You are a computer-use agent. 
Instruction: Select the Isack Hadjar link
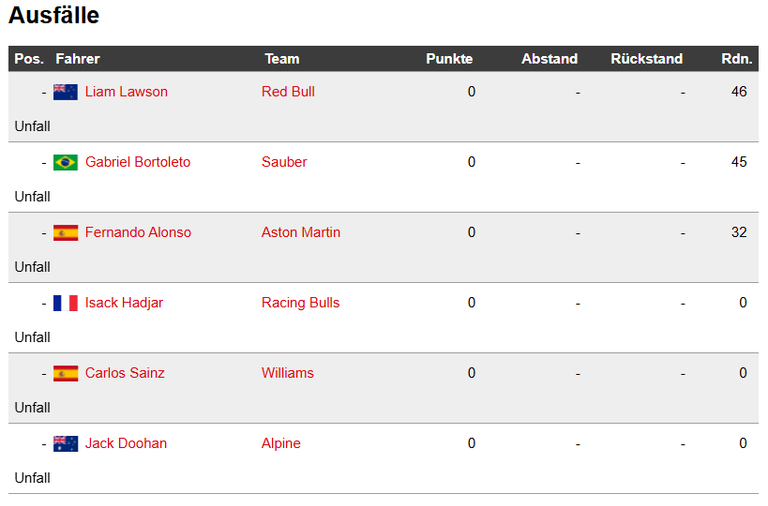point(124,303)
